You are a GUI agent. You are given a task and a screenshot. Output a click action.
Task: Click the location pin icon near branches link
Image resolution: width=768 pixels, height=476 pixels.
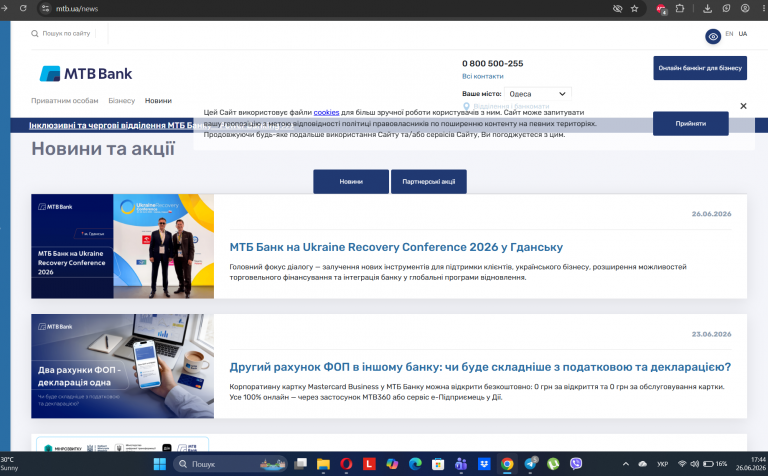pyautogui.click(x=466, y=106)
